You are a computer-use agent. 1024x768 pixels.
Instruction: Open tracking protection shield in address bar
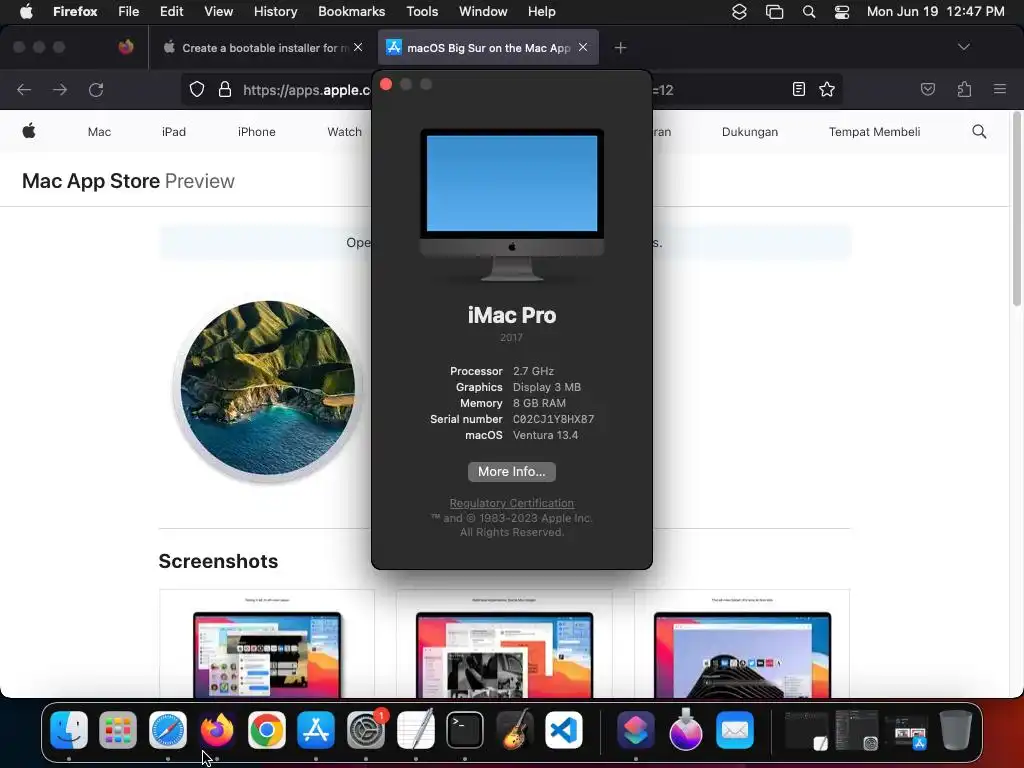click(x=197, y=89)
